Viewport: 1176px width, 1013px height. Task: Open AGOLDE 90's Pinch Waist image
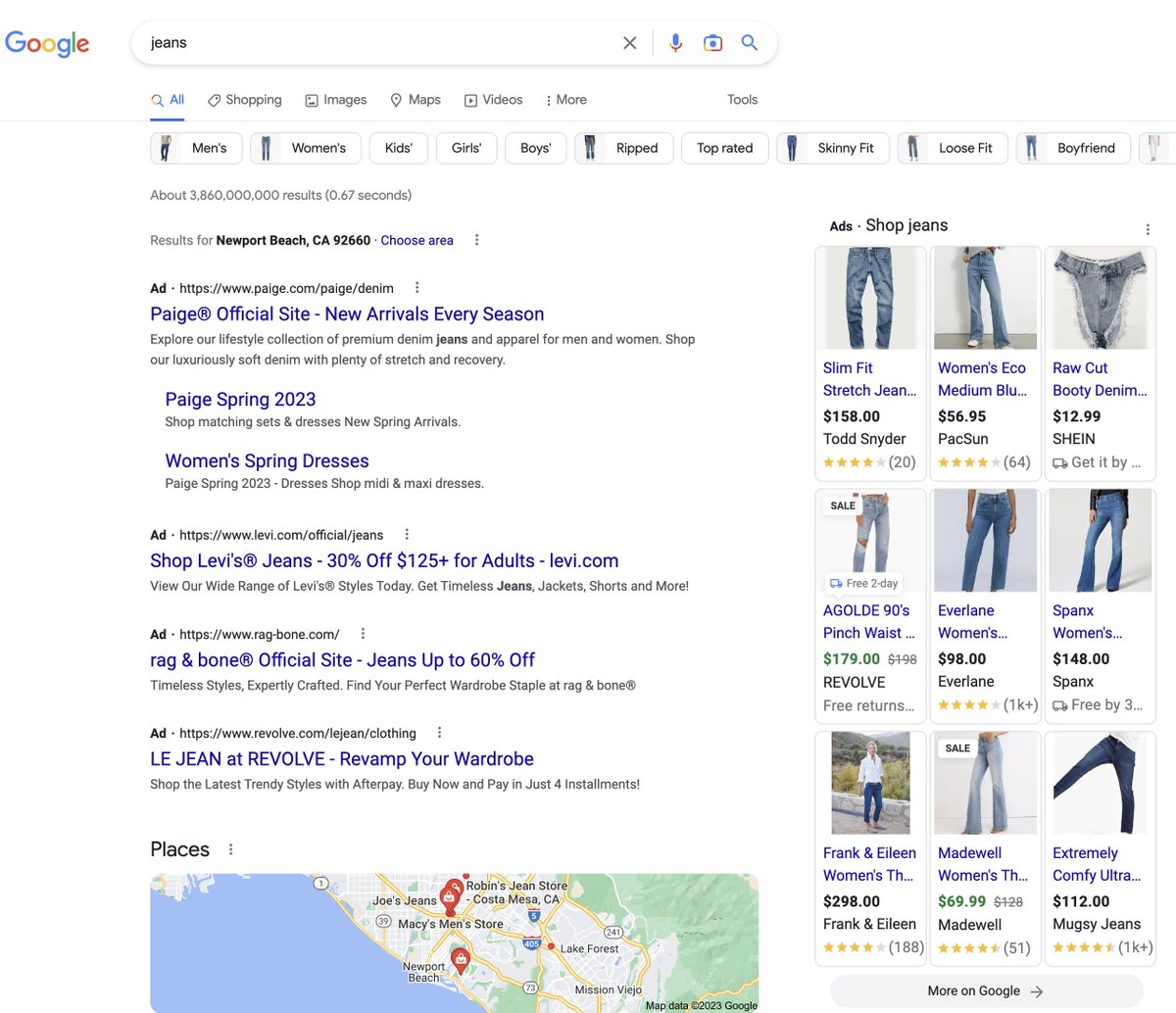point(870,541)
